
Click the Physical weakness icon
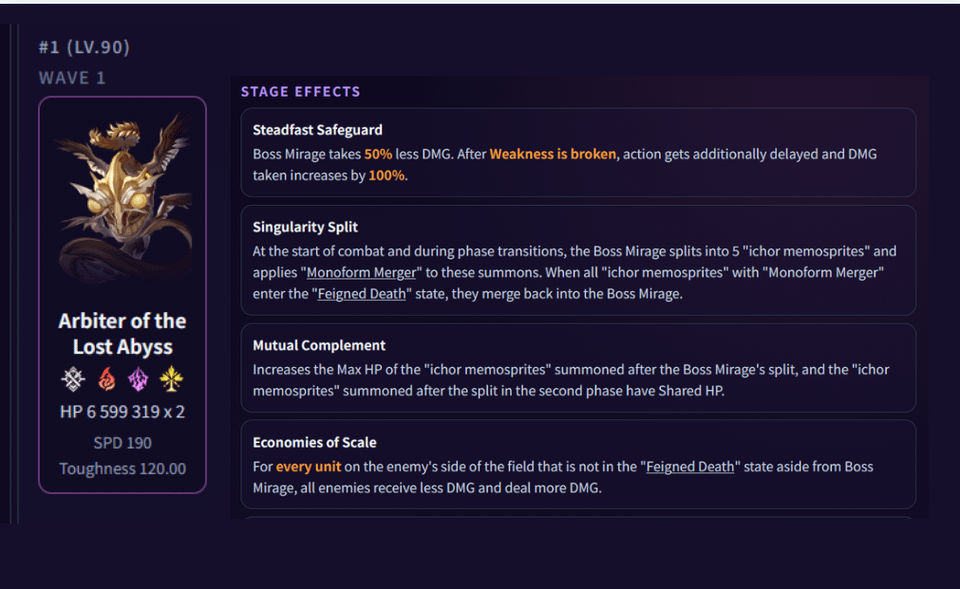[73, 379]
